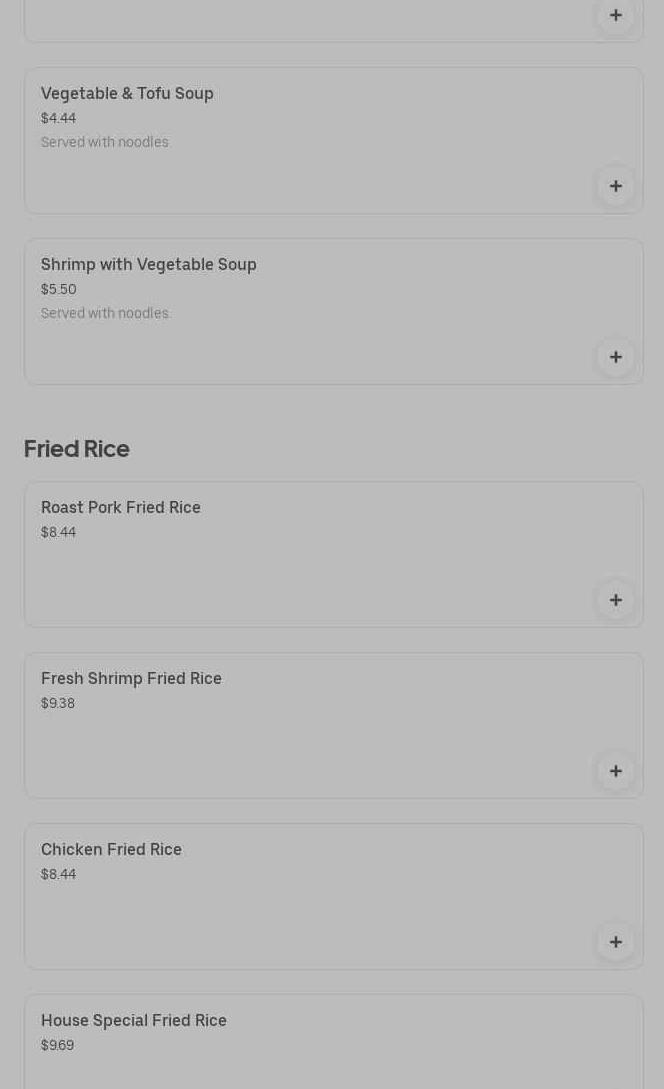Add Shrimp with Vegetable Soup to order
The width and height of the screenshot is (664, 1089).
click(x=615, y=357)
